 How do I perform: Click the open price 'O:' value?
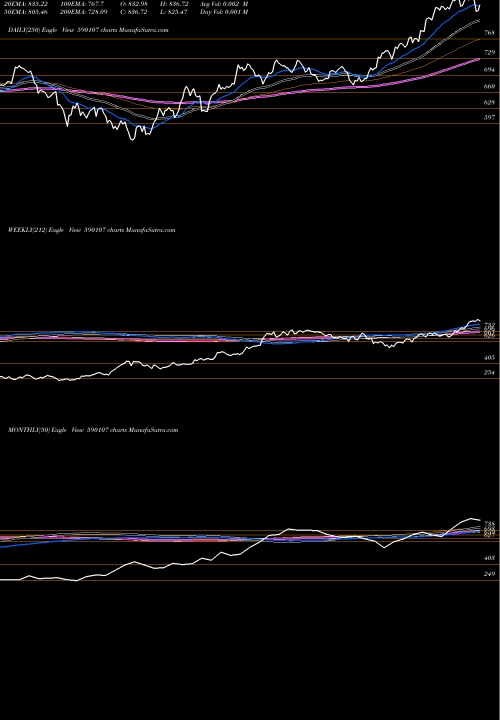tap(135, 4)
